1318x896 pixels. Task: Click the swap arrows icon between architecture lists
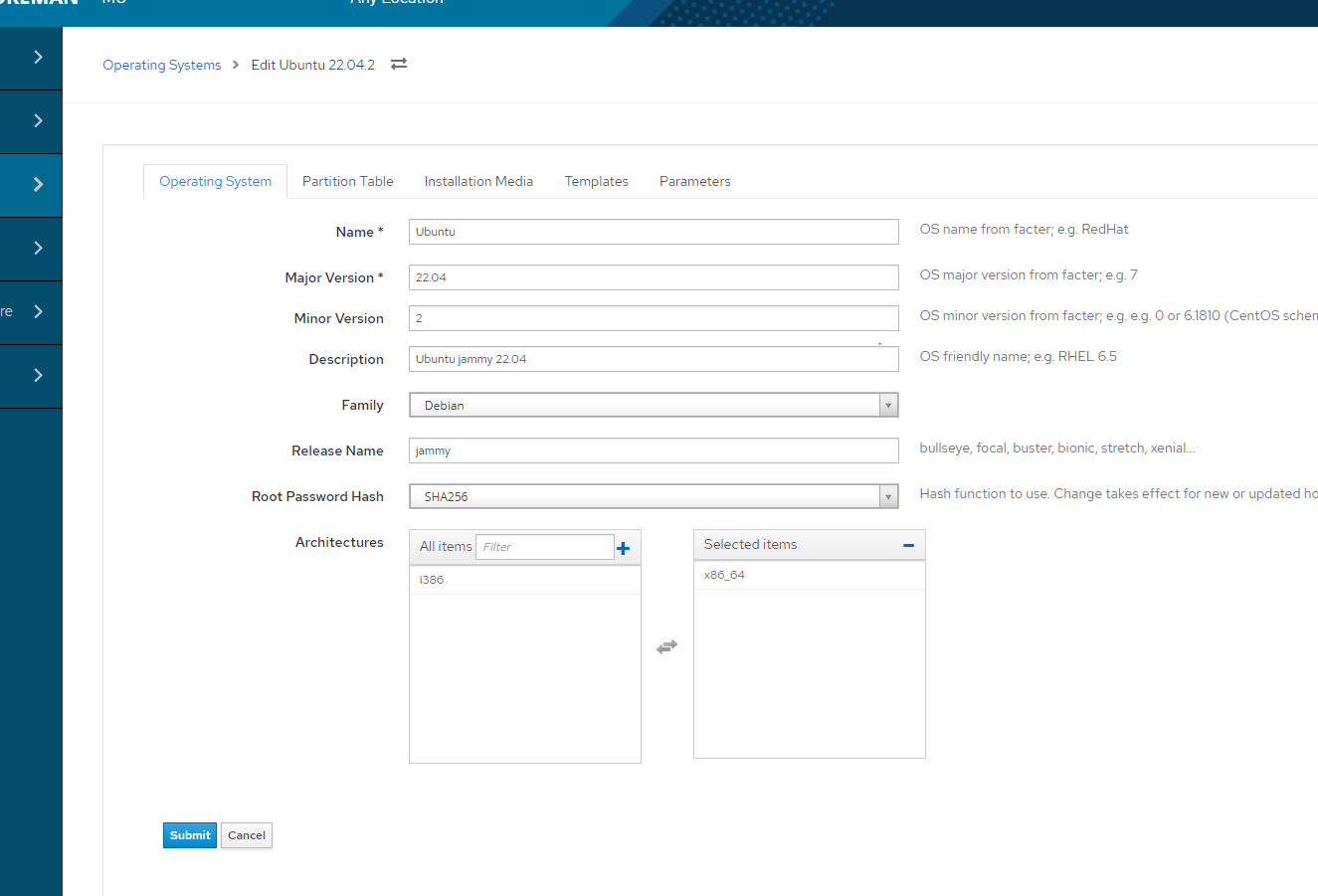click(666, 646)
